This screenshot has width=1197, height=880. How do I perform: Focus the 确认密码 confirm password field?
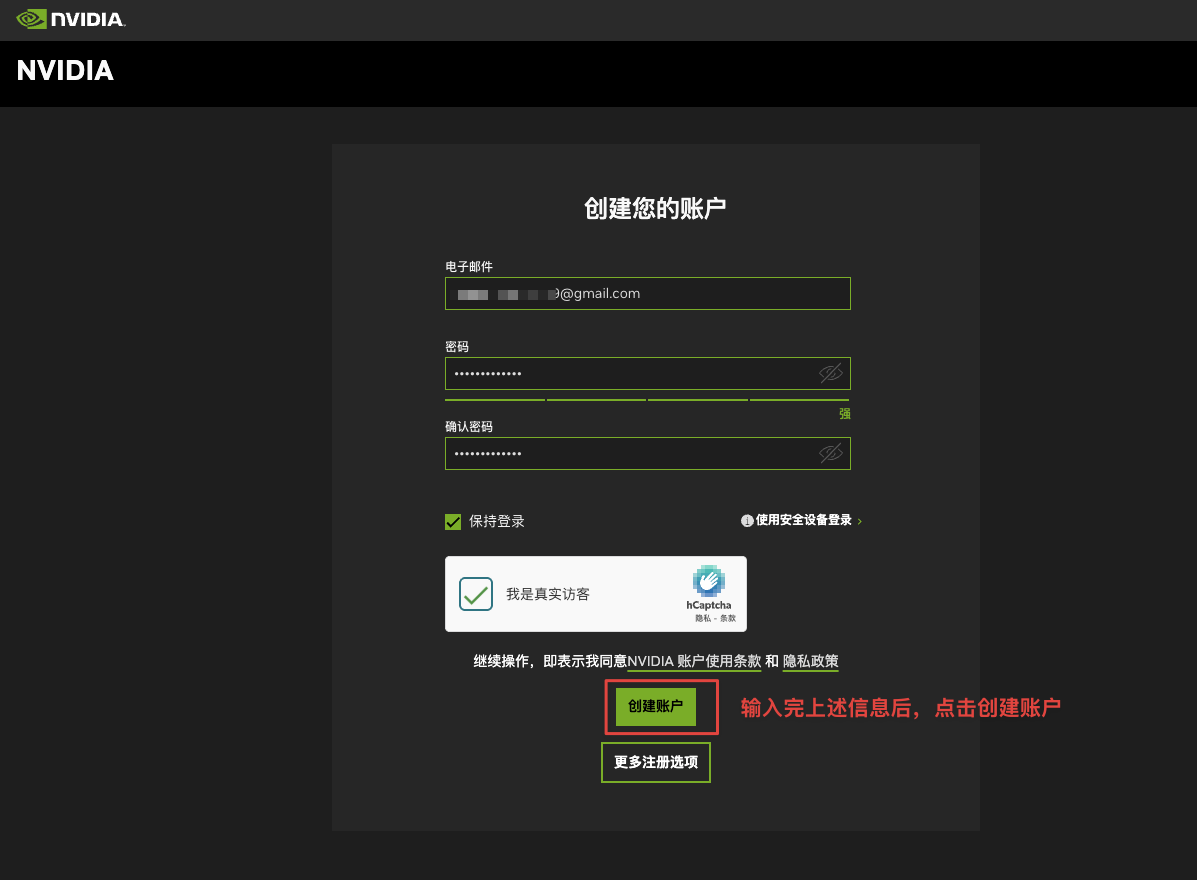coord(647,454)
